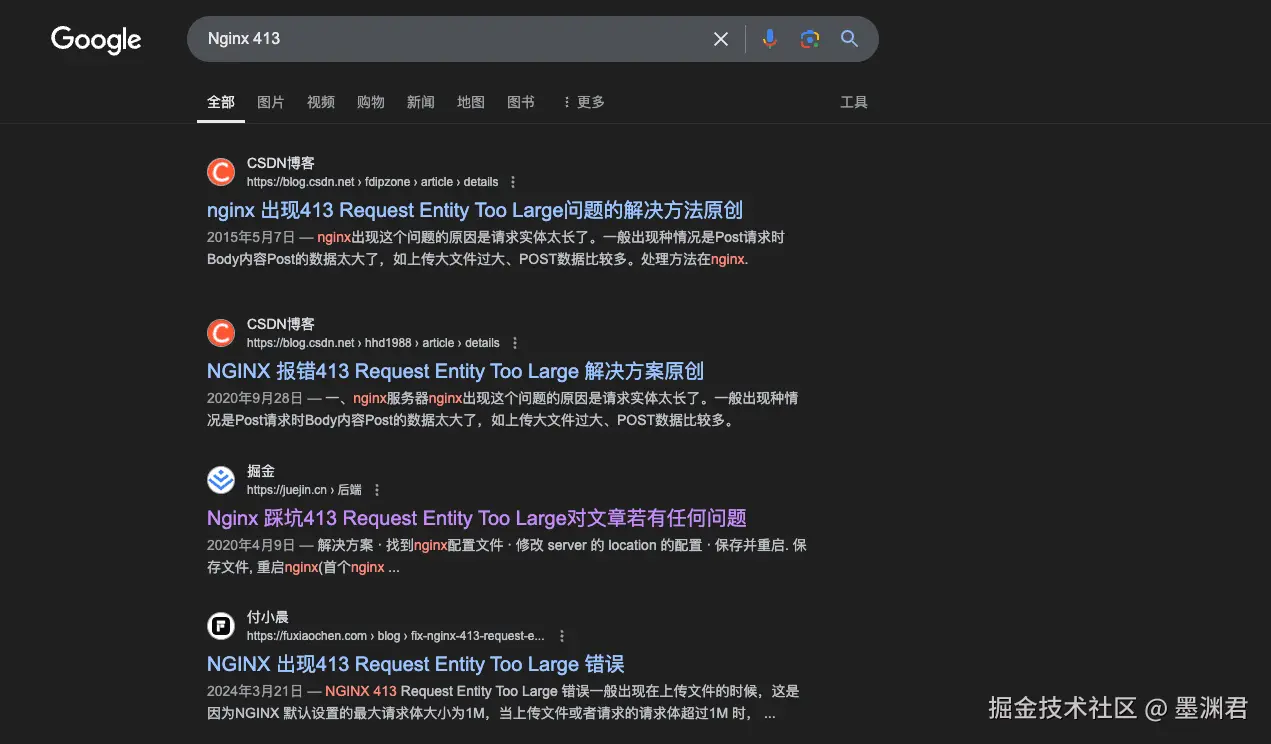Open 'Nginx 踩坑413 Request Entity Too Large' juejin link
This screenshot has height=744, width=1271.
[477, 518]
